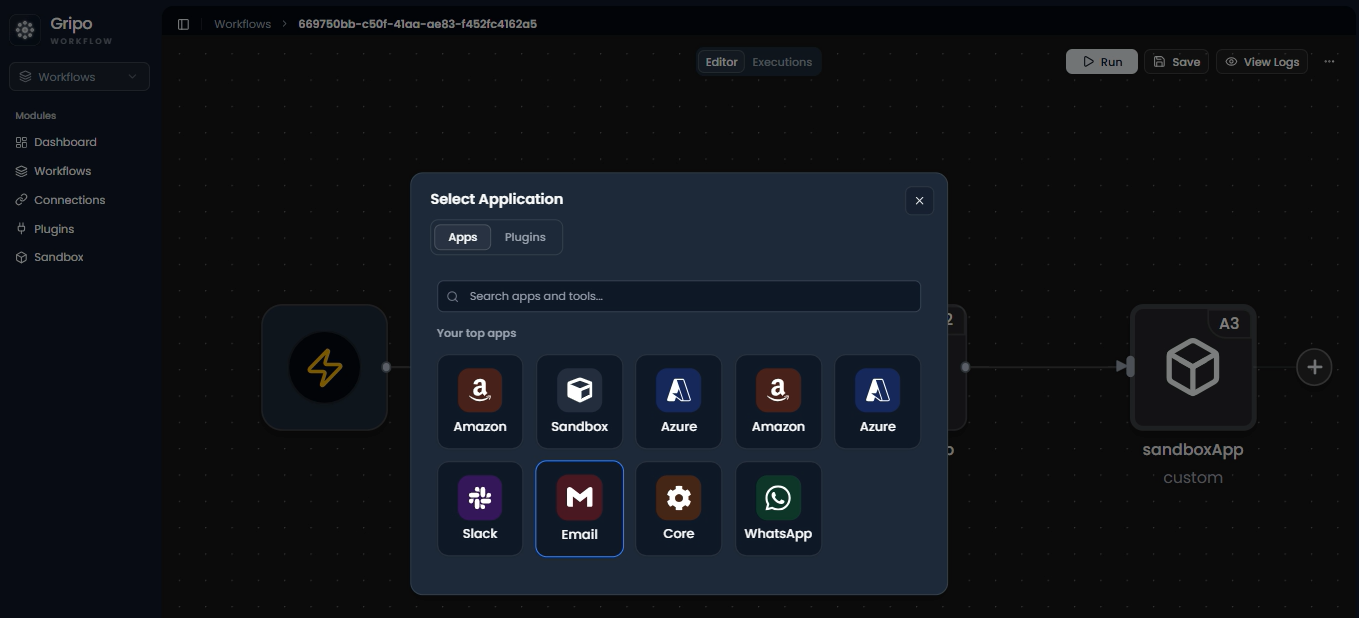Add a node with the plus button
This screenshot has width=1359, height=618.
point(1314,367)
